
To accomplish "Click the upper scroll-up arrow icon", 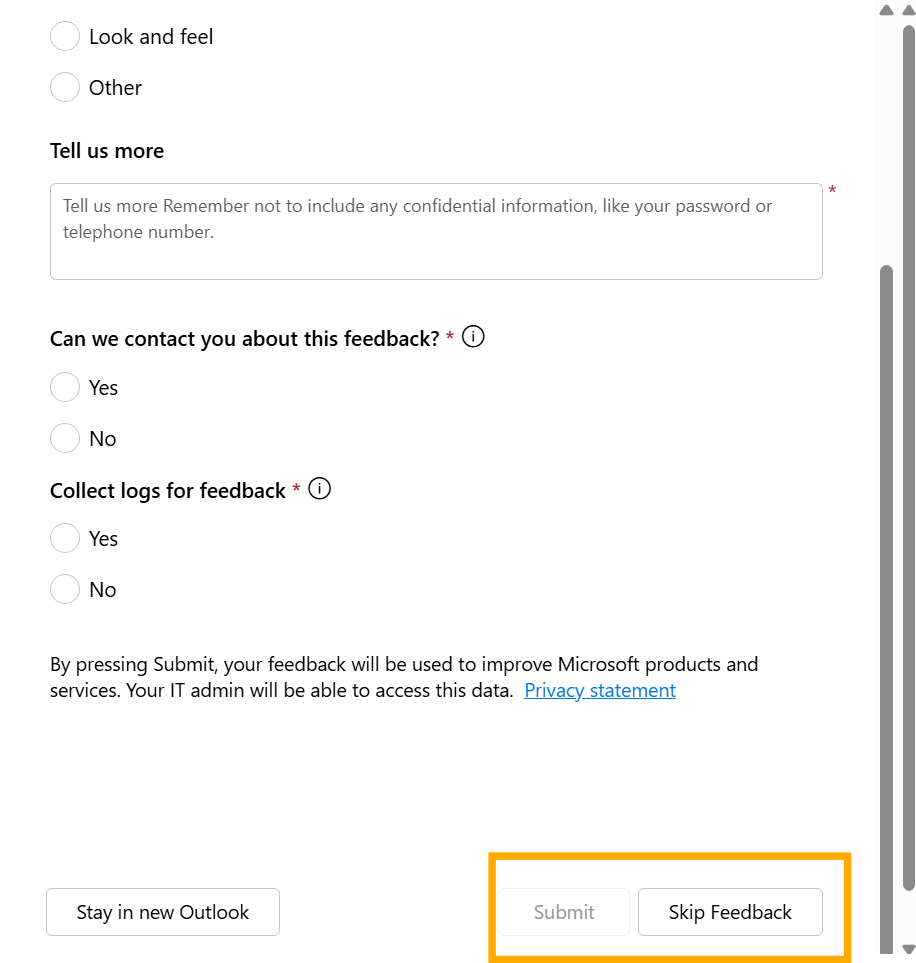I will pyautogui.click(x=908, y=9).
